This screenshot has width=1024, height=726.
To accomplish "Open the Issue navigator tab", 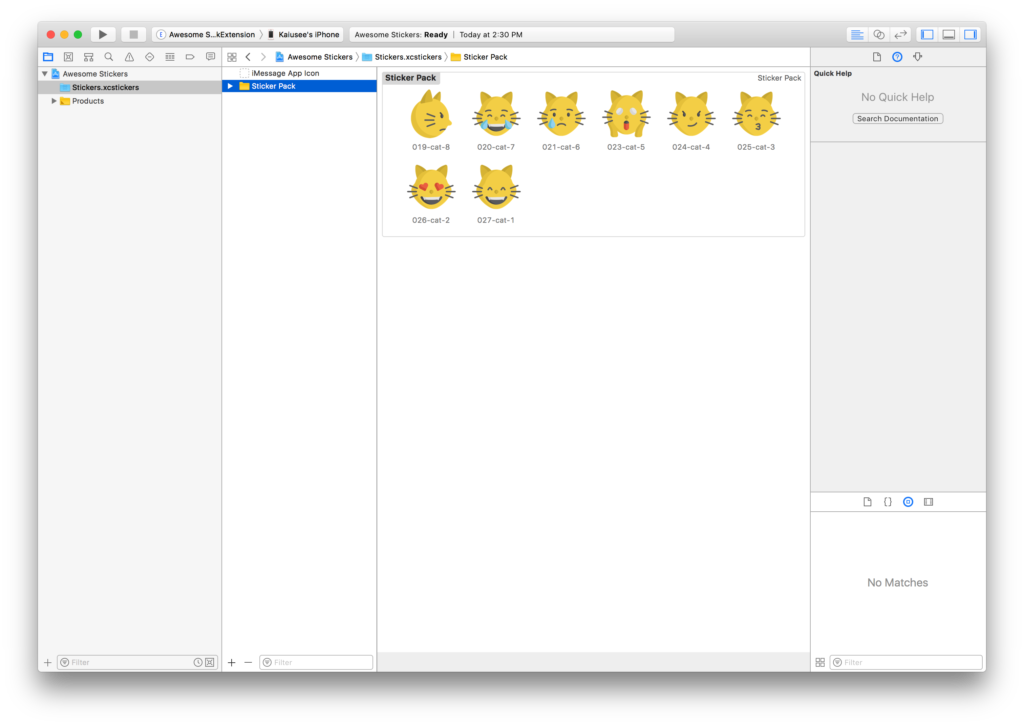I will [129, 57].
